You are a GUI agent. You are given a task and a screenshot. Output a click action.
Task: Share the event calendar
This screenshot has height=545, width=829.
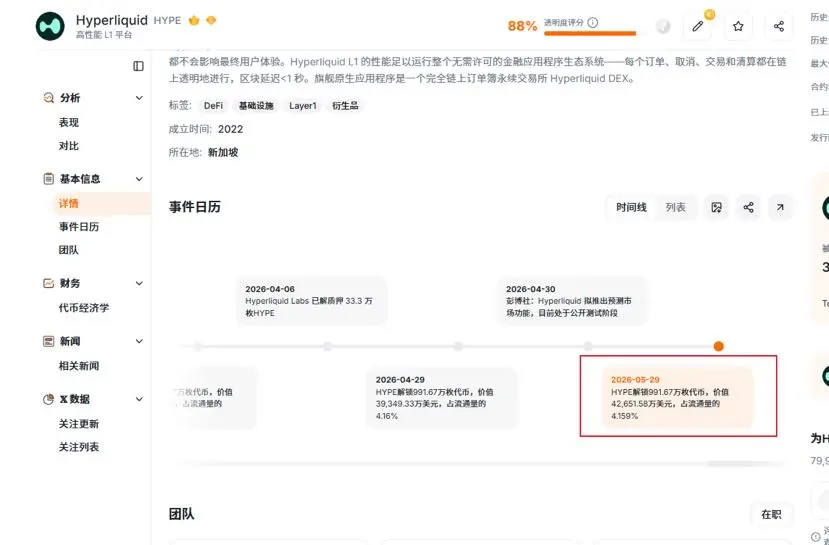(x=748, y=207)
